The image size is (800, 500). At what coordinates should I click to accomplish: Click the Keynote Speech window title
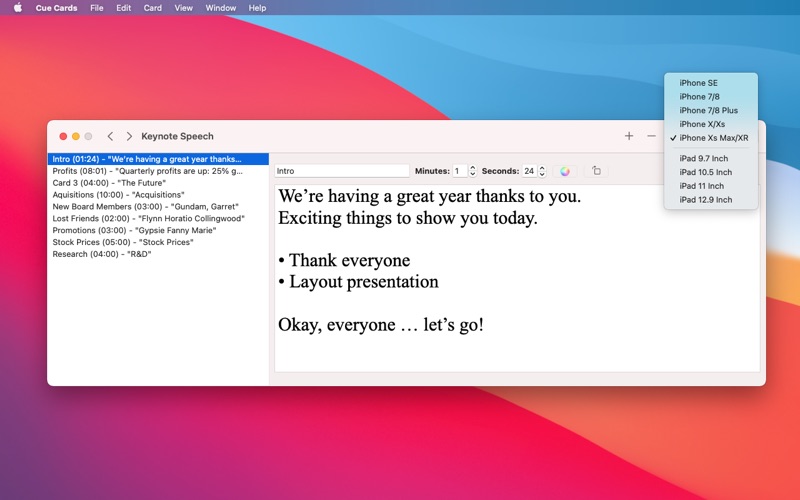(177, 136)
